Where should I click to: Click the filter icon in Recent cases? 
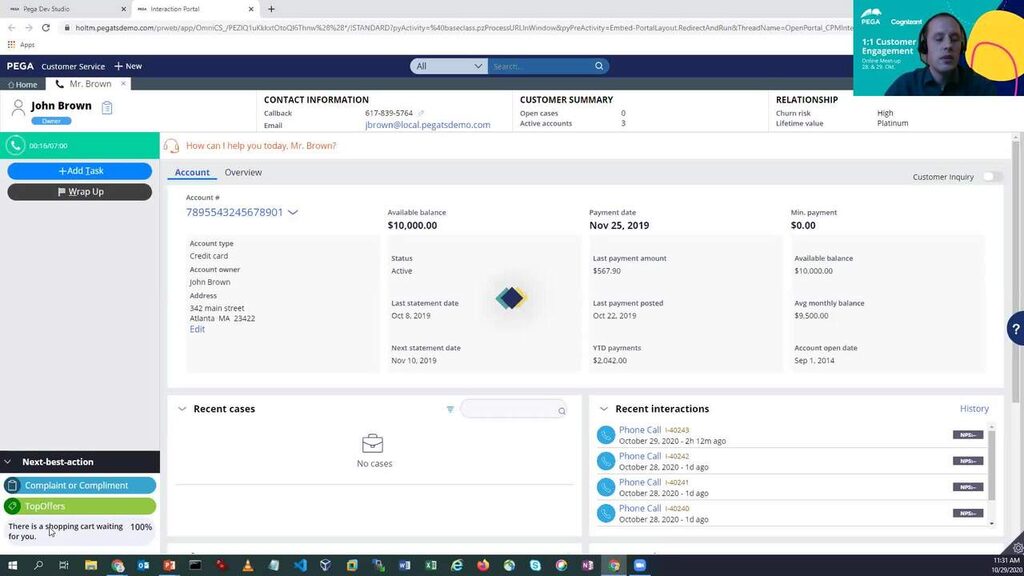[450, 409]
